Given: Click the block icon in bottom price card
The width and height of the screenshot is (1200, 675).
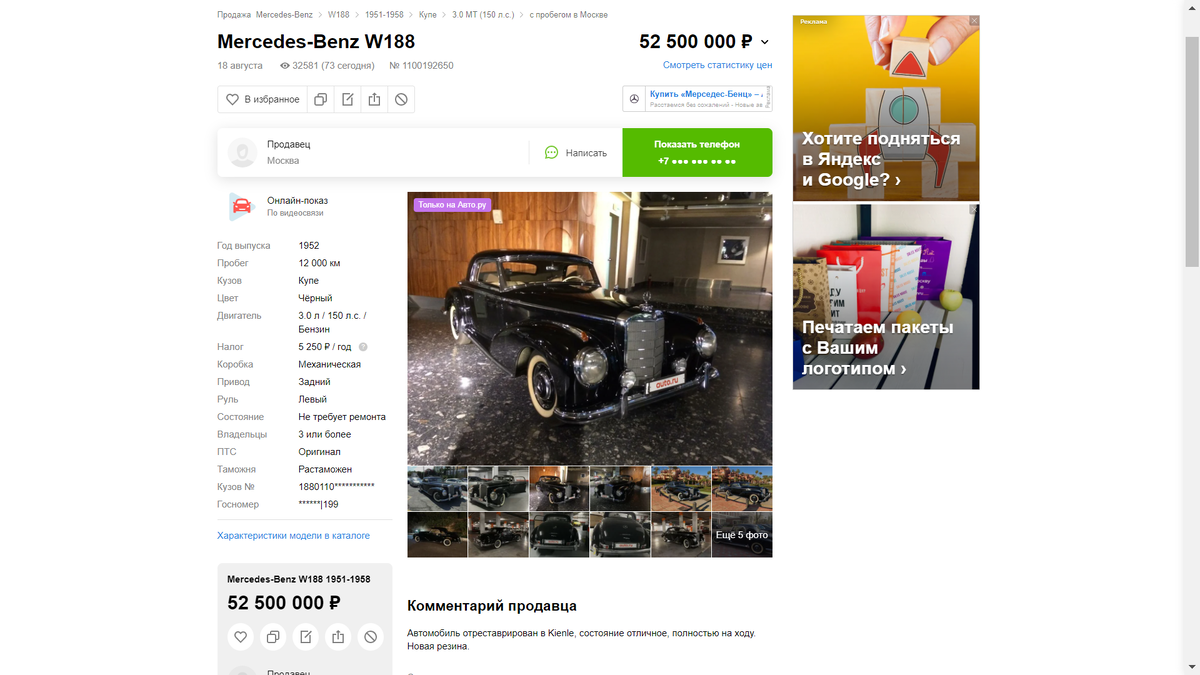Looking at the screenshot, I should click(370, 637).
